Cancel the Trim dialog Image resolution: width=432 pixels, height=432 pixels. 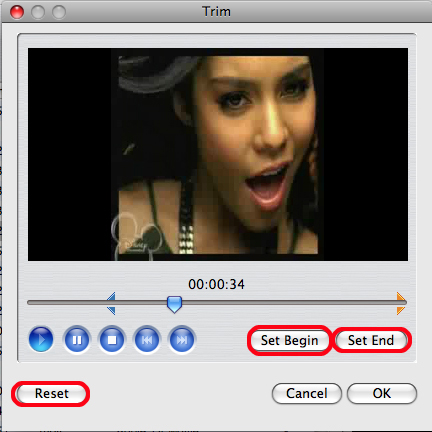(x=307, y=393)
